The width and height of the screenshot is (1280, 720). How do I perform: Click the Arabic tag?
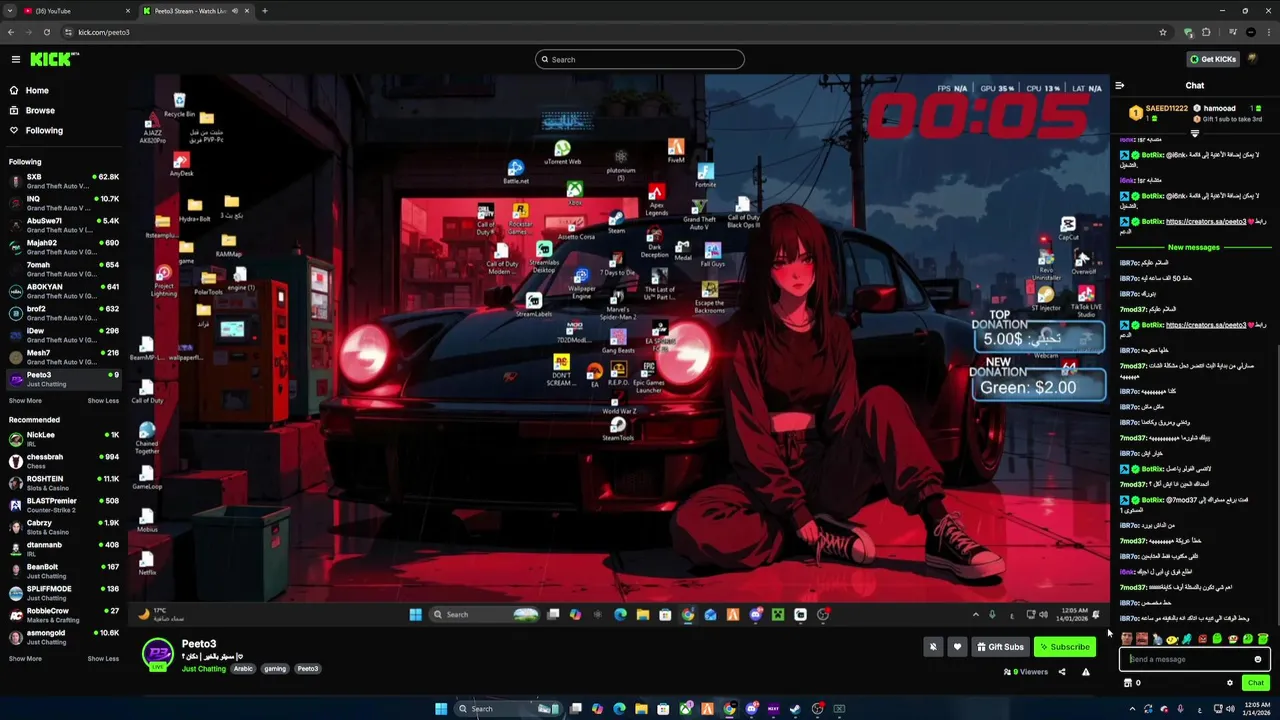(x=243, y=669)
